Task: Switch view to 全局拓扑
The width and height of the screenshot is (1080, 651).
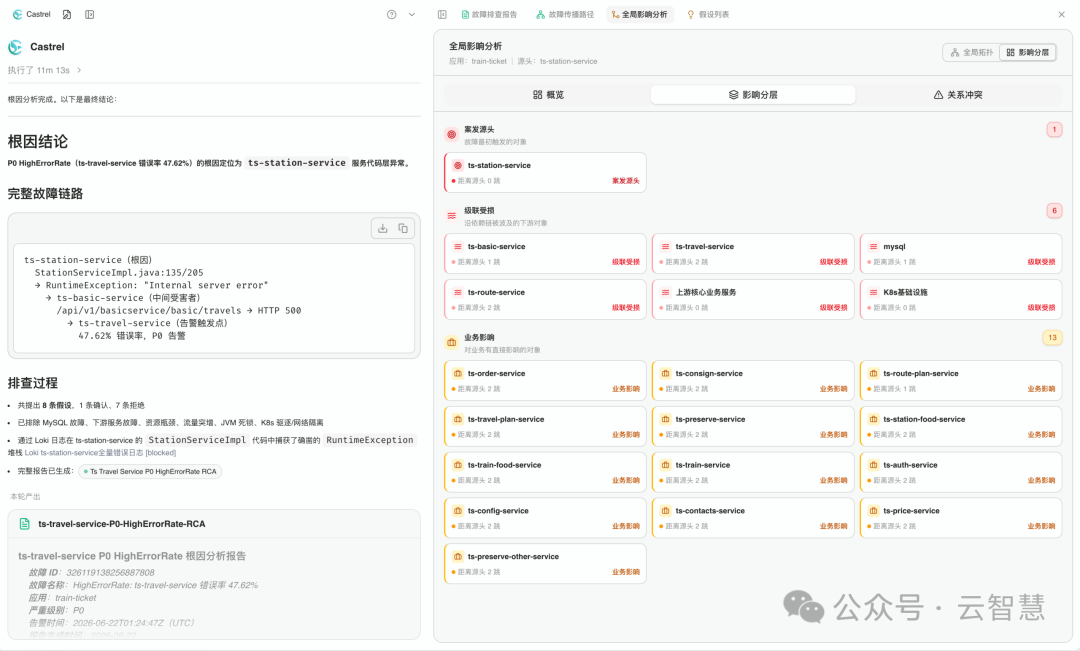Action: coord(971,52)
